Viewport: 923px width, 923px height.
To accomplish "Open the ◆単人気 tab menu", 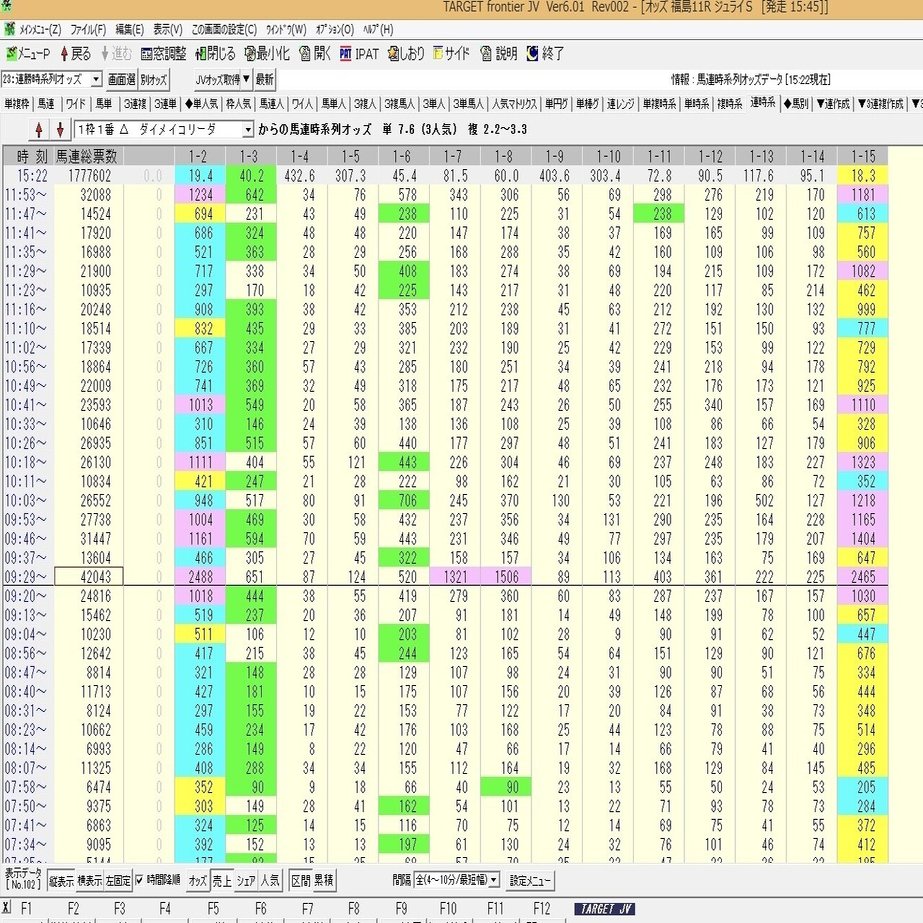I will (x=201, y=104).
